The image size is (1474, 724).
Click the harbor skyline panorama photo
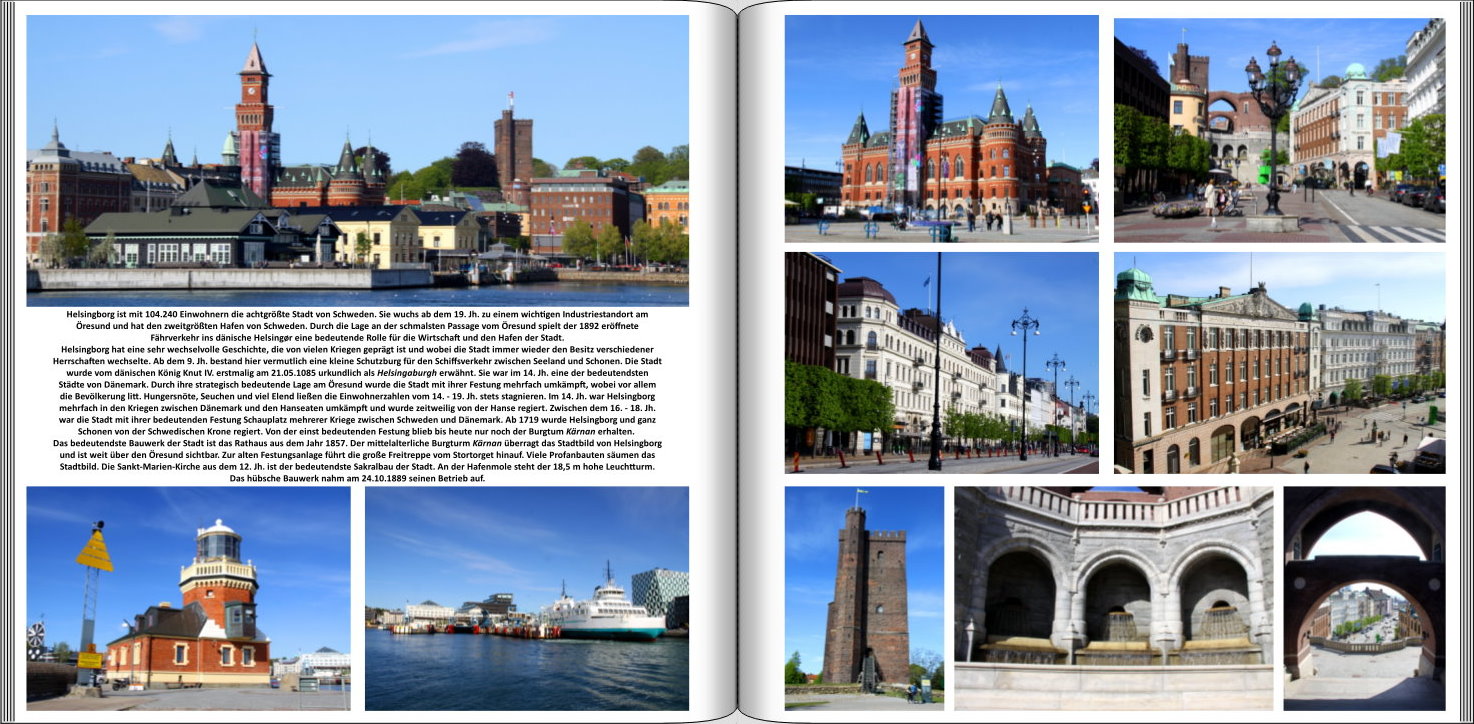click(x=357, y=160)
